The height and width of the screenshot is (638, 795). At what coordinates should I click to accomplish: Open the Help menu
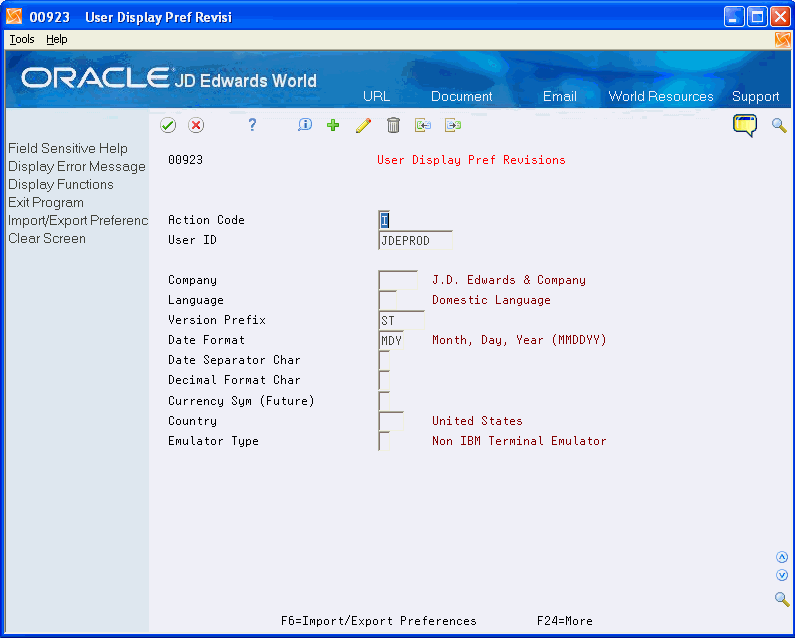tap(57, 39)
